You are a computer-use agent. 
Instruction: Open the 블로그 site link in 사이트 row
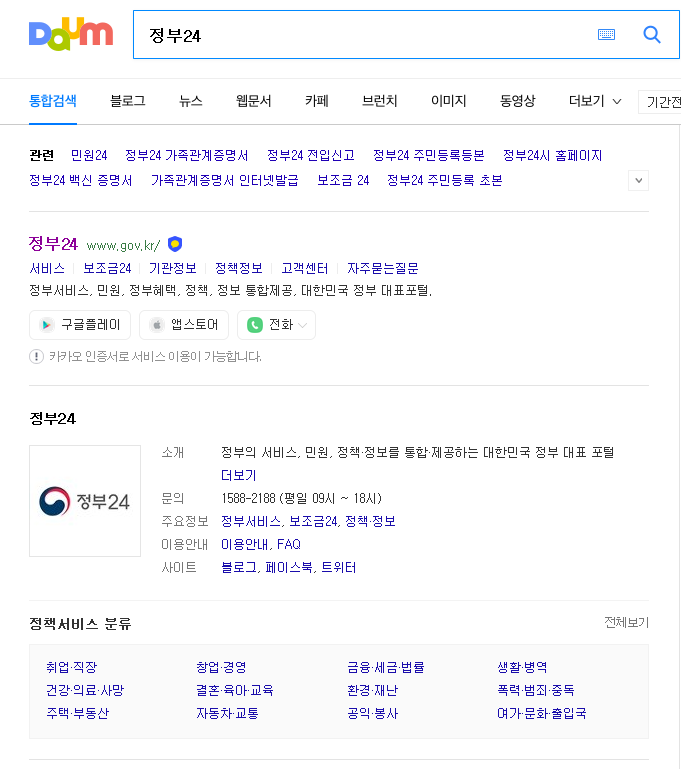point(239,567)
